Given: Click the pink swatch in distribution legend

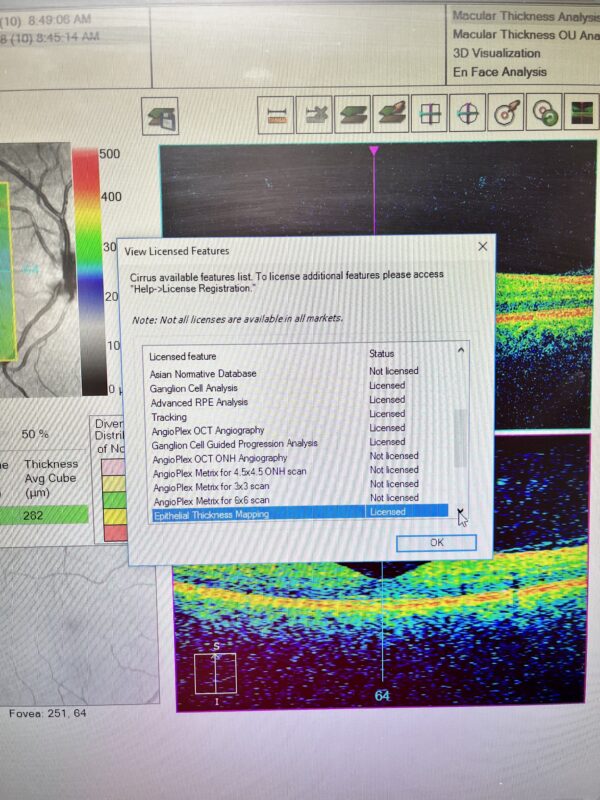Looking at the screenshot, I should tap(114, 467).
